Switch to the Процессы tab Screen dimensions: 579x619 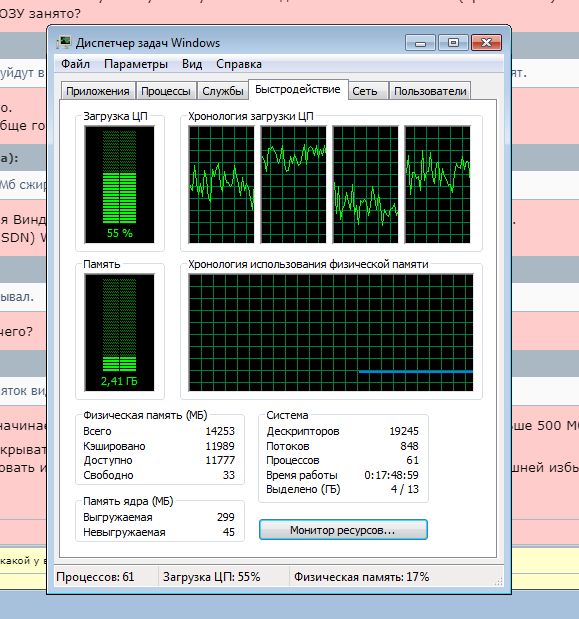166,91
